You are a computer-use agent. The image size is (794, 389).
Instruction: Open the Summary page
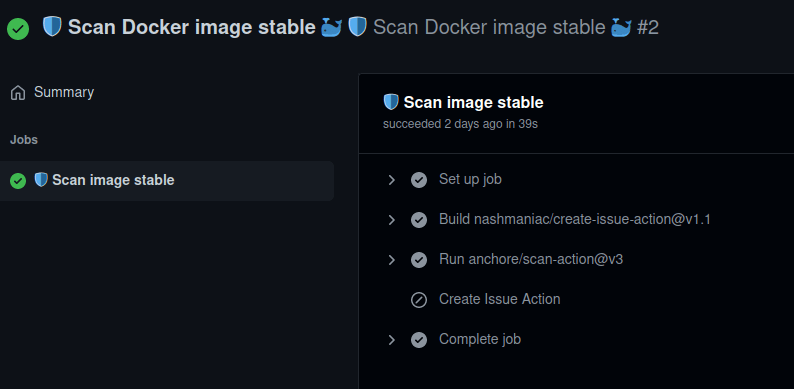[x=52, y=93]
